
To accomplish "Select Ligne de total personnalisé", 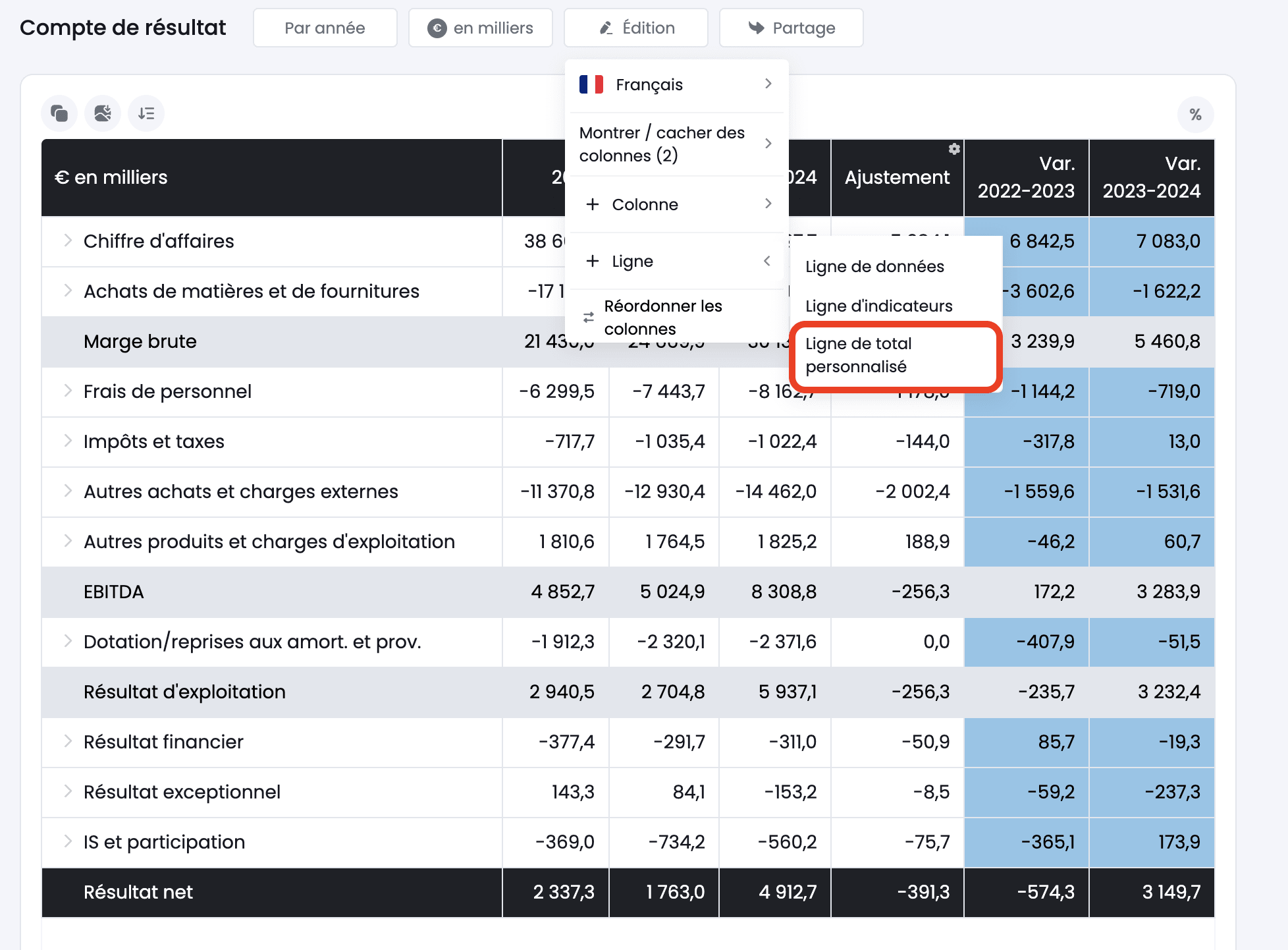I will tap(896, 356).
